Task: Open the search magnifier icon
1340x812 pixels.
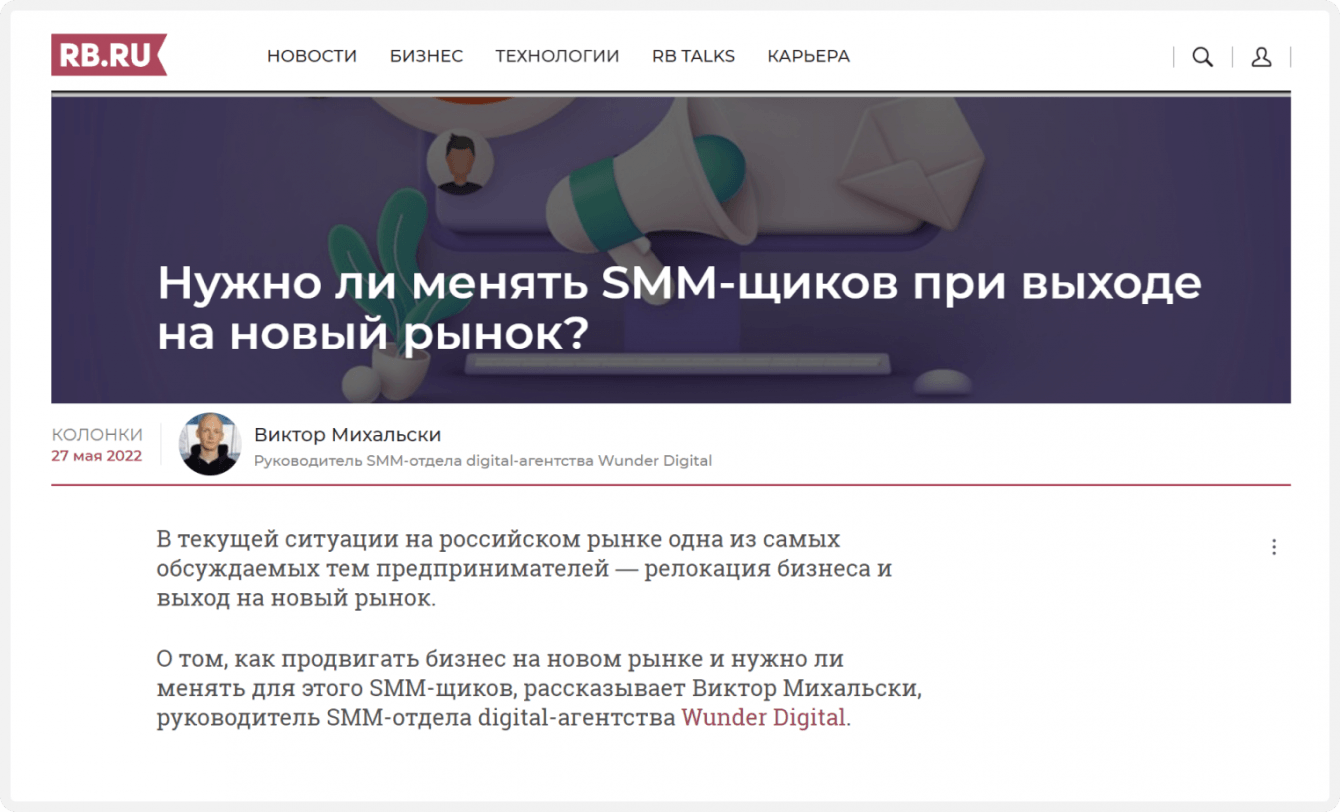Action: point(1202,57)
